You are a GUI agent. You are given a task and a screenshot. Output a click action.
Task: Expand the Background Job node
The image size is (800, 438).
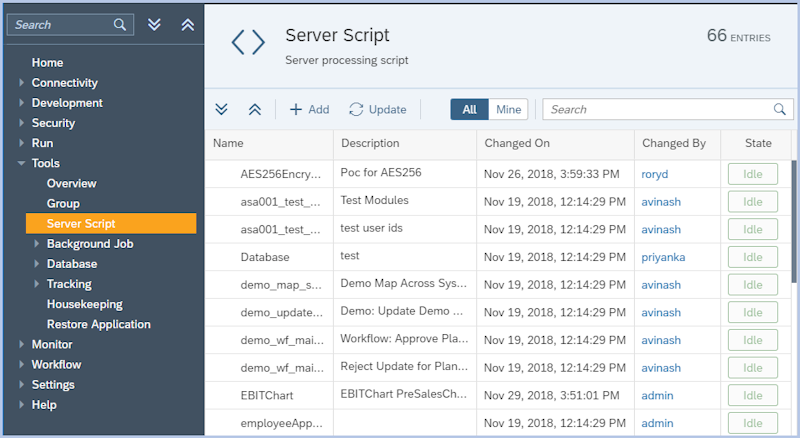point(37,244)
